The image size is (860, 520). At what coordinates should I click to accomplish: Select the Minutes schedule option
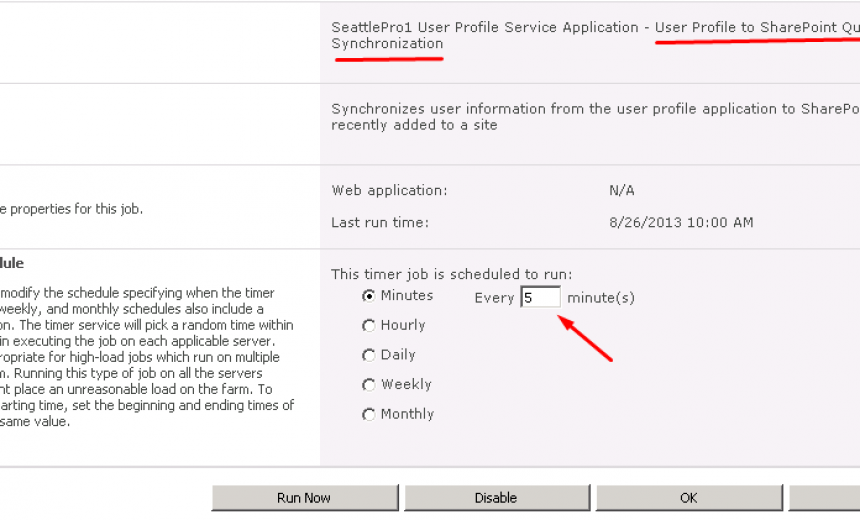pyautogui.click(x=369, y=296)
